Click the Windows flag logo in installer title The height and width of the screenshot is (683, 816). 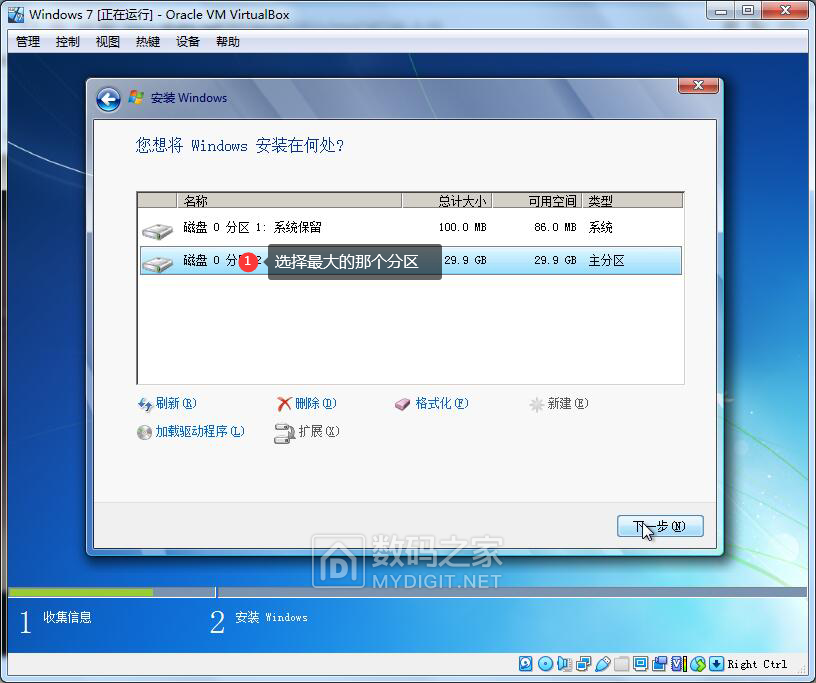pos(136,97)
